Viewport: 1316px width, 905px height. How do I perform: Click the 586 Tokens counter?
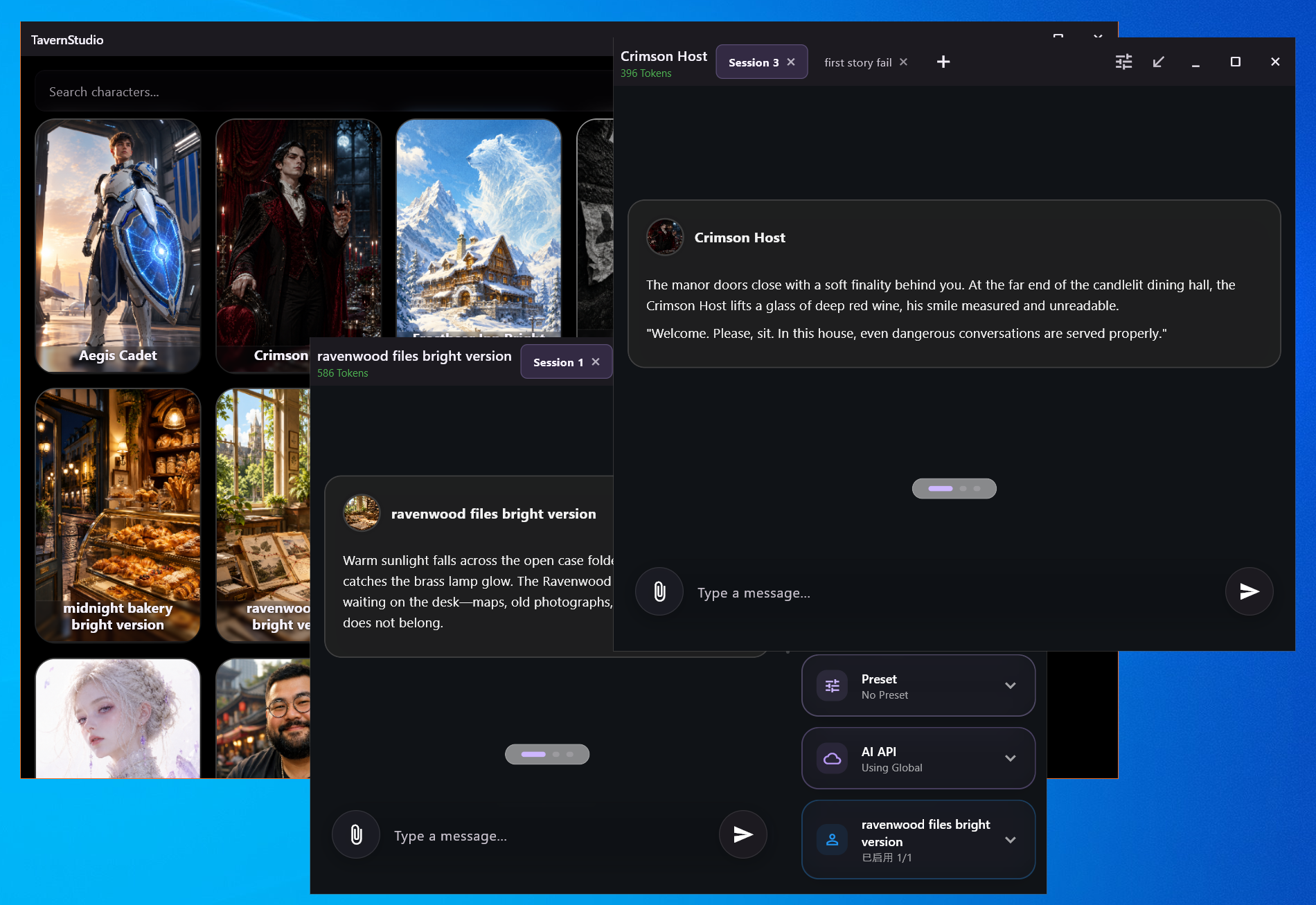tap(342, 373)
